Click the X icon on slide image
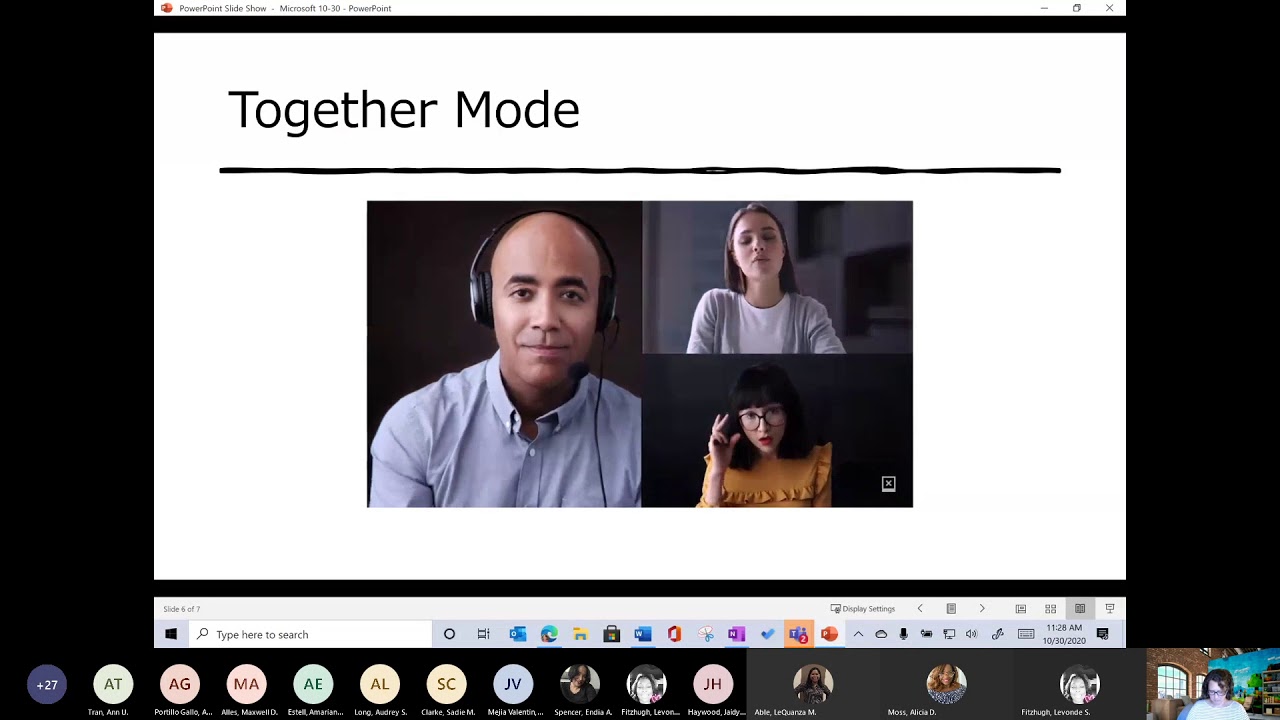The image size is (1280, 720). pyautogui.click(x=888, y=484)
